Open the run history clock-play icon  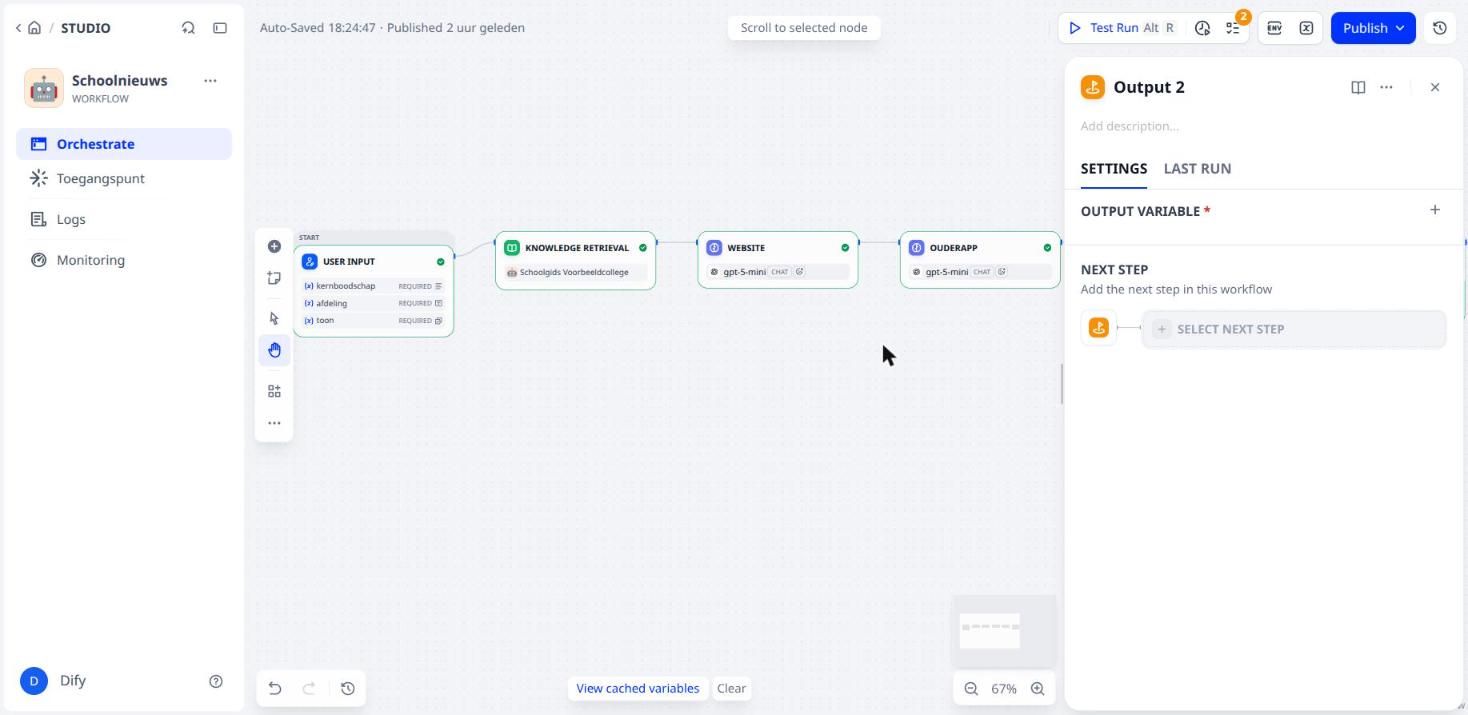pos(1203,28)
